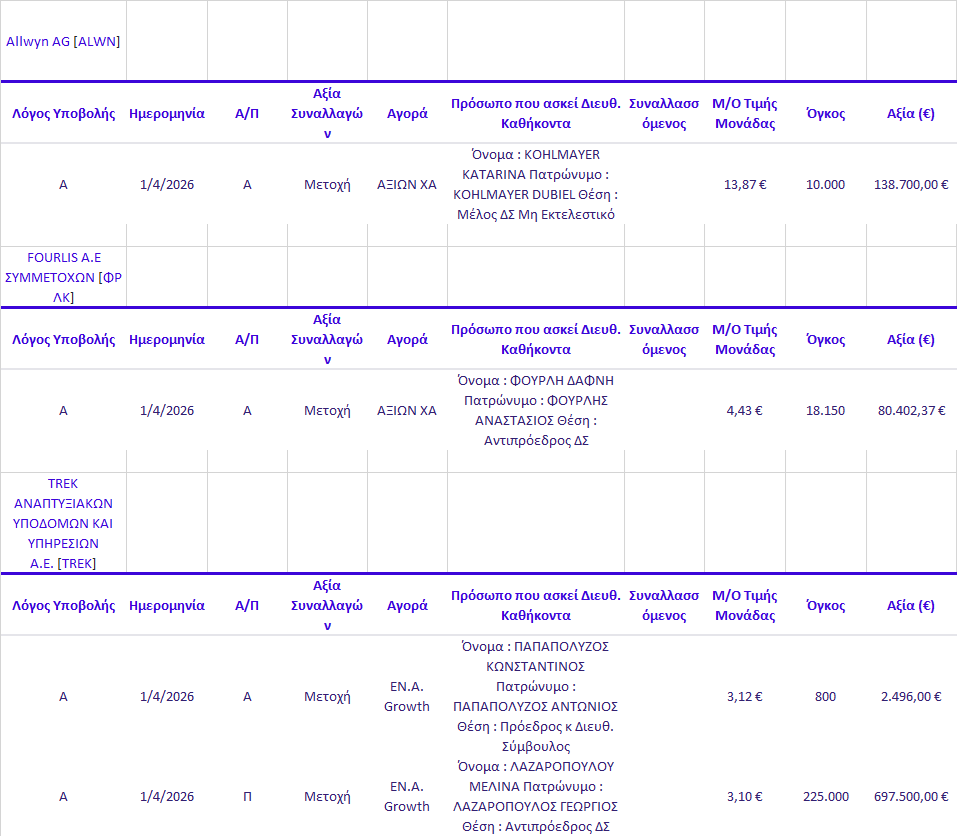Click Ημερομηνία header in Fourlis table
Viewport: 957px width, 836px height.
pyautogui.click(x=167, y=339)
